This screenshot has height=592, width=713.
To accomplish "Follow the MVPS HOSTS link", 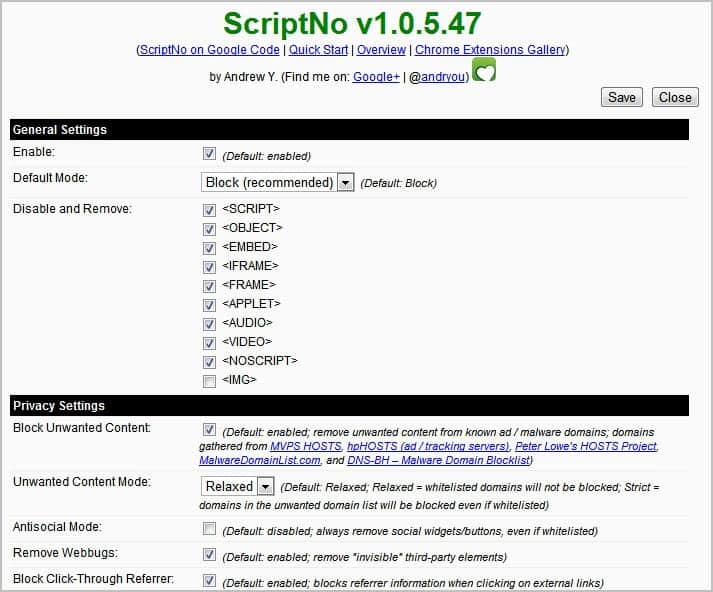I will click(305, 446).
